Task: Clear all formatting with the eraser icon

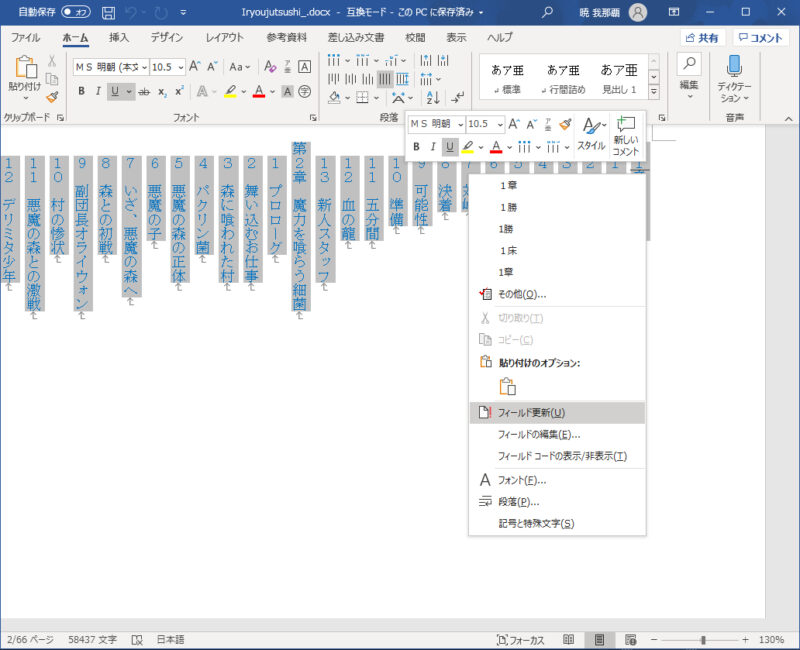Action: click(270, 66)
